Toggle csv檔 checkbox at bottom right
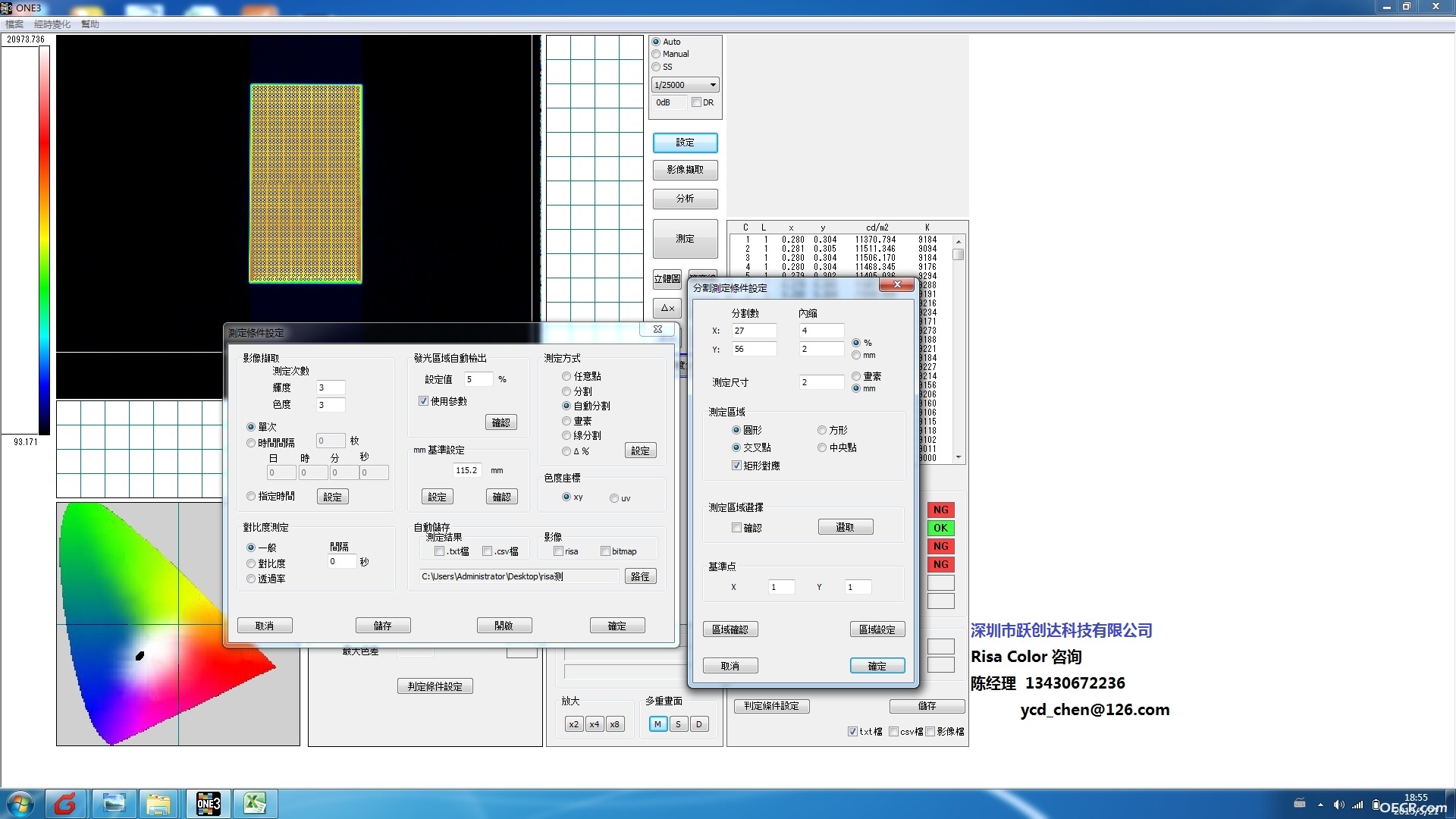Viewport: 1456px width, 819px height. point(894,732)
